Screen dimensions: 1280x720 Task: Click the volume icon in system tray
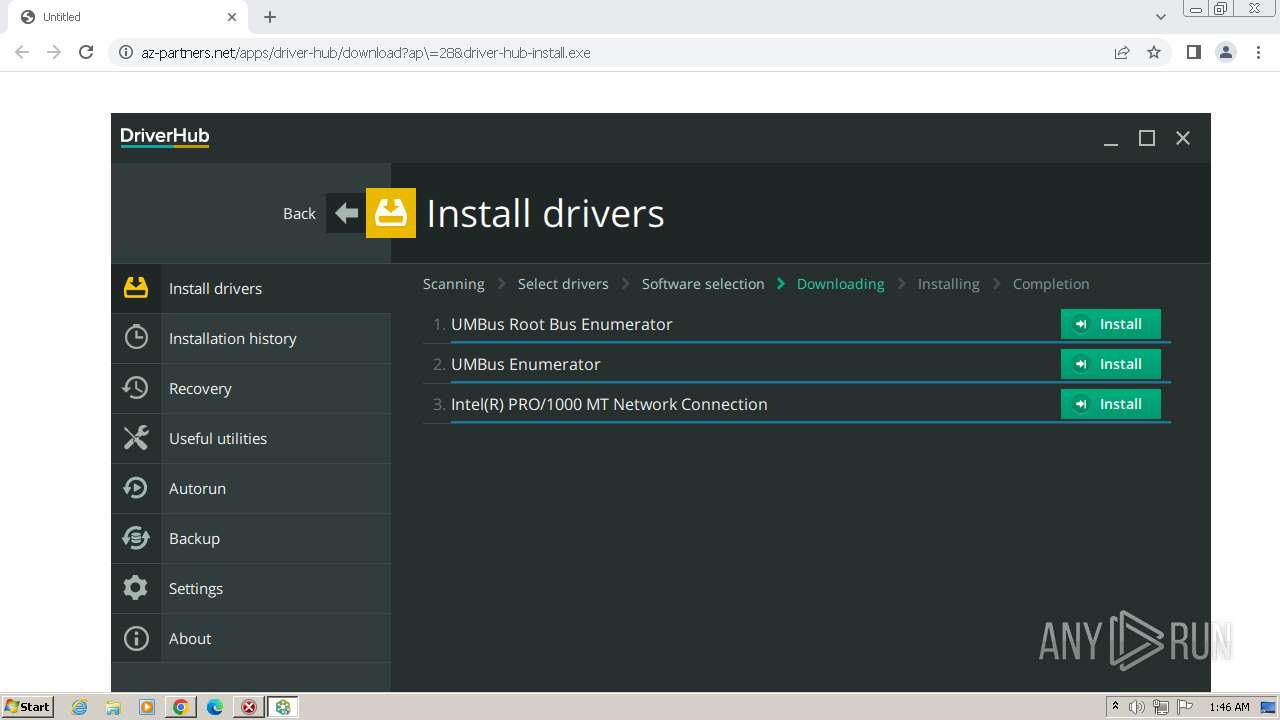point(1137,707)
